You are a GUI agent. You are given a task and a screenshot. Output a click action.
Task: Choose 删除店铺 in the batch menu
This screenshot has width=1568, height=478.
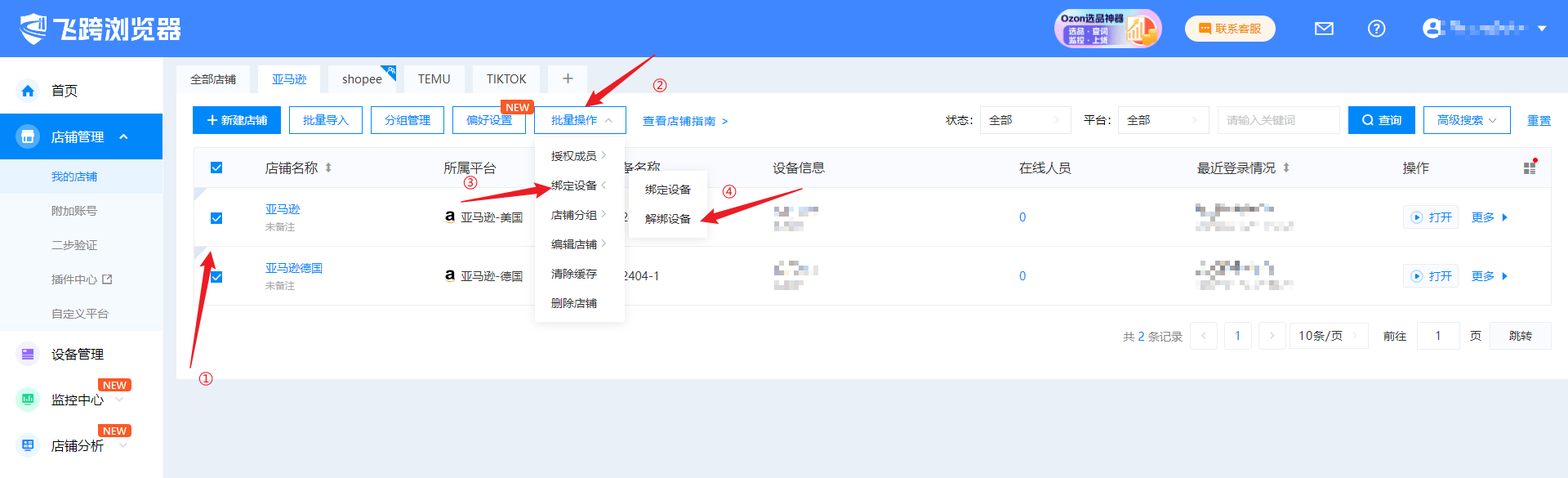point(573,303)
